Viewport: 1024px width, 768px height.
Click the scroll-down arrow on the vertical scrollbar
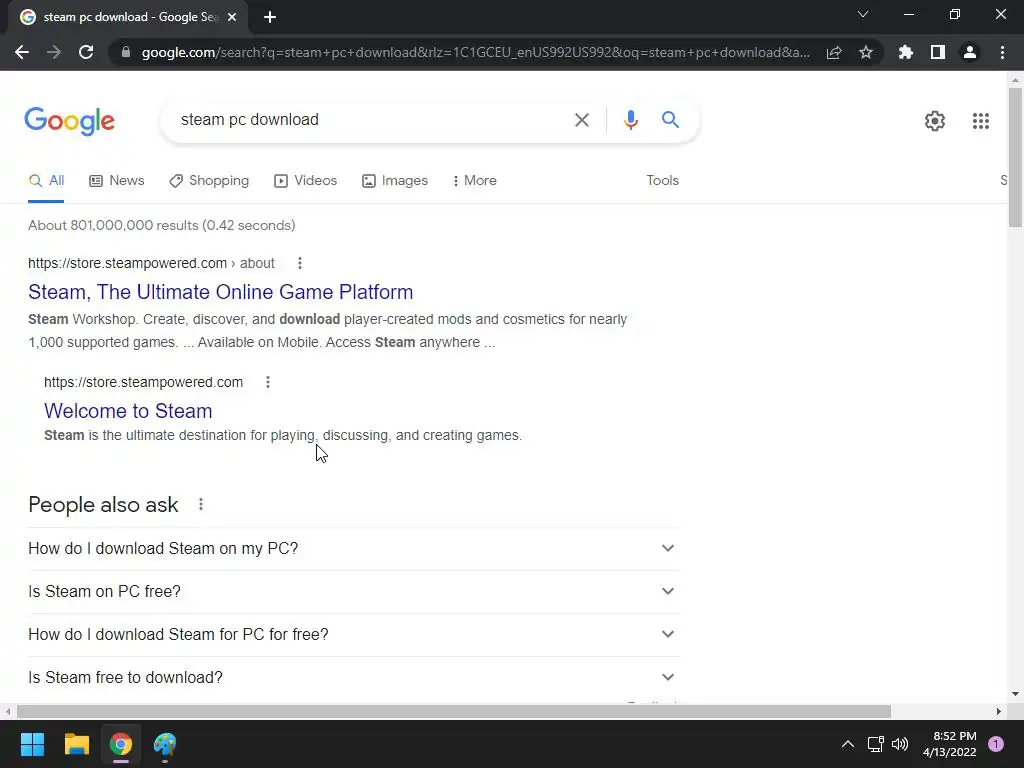pyautogui.click(x=1015, y=694)
